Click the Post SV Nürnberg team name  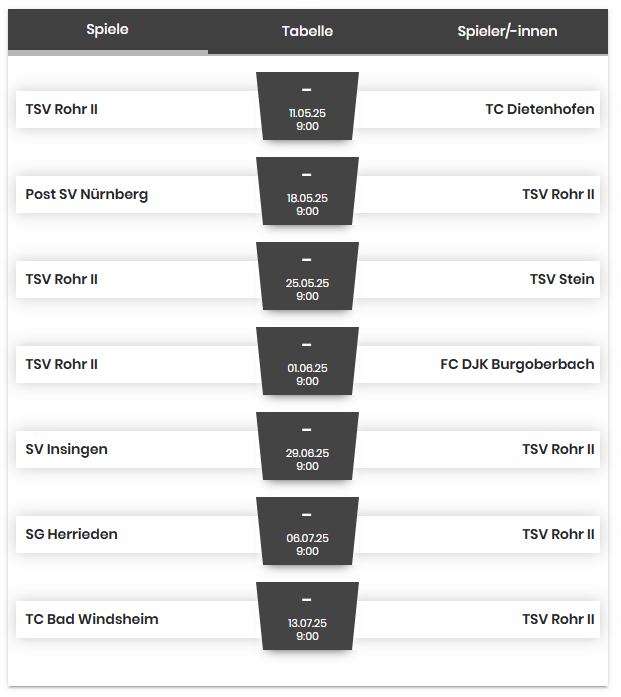[x=87, y=194]
